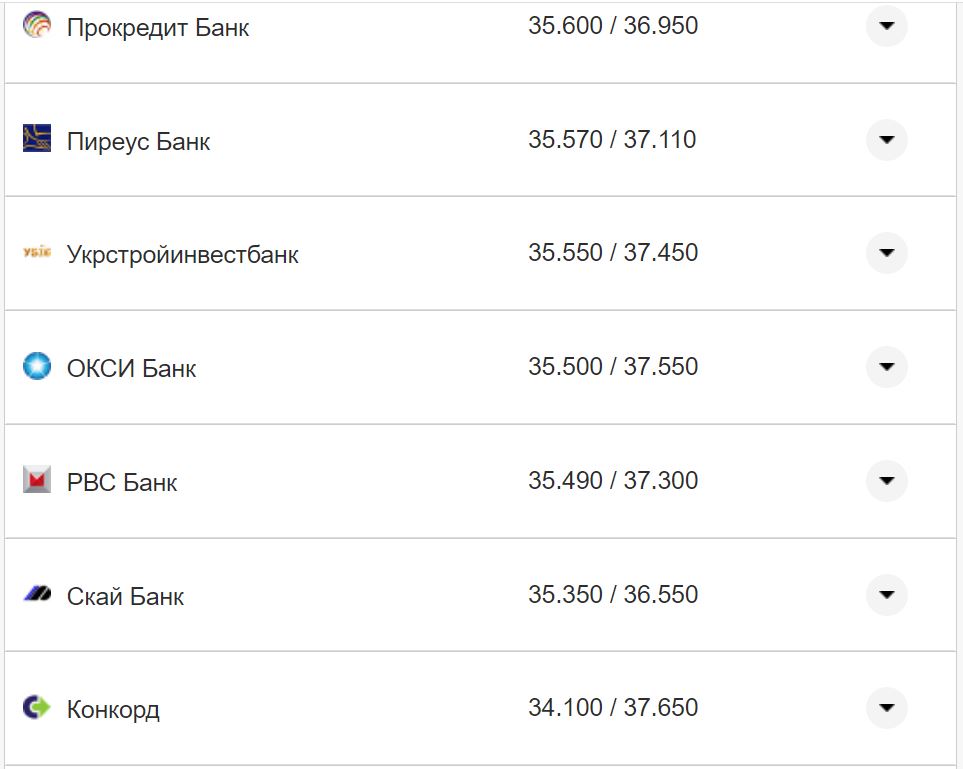Open the ОКСИ Банк dropdown arrow
This screenshot has width=963, height=769.
coord(886,367)
